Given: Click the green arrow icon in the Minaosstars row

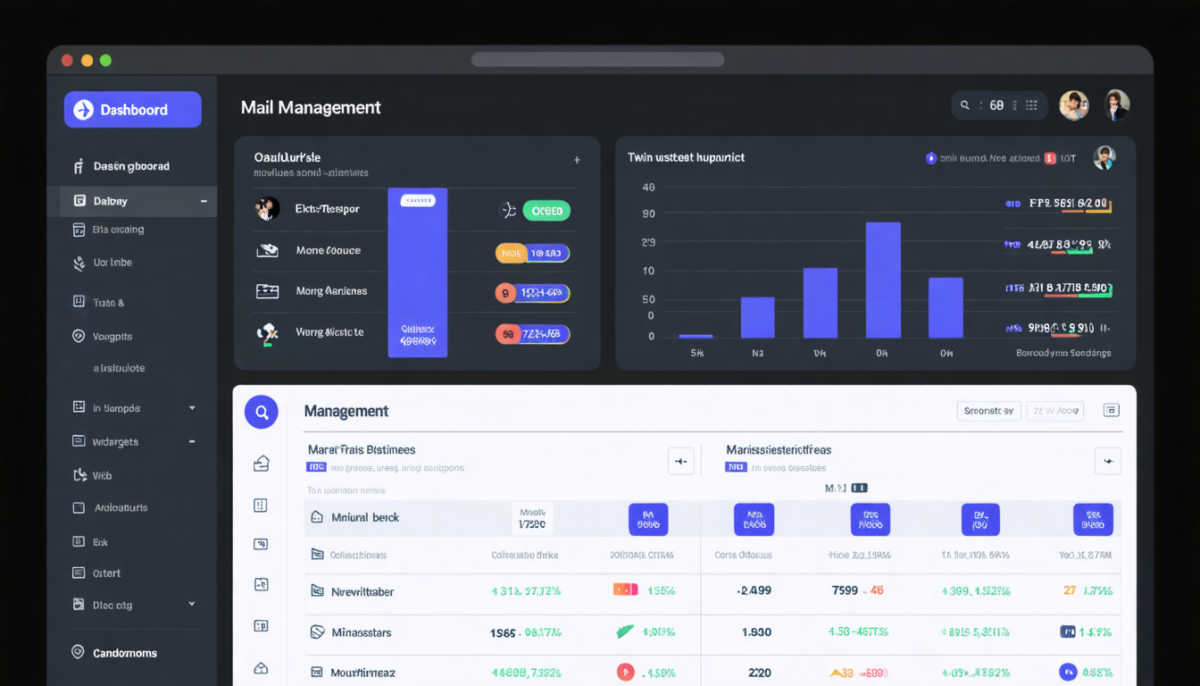Looking at the screenshot, I should (x=625, y=631).
